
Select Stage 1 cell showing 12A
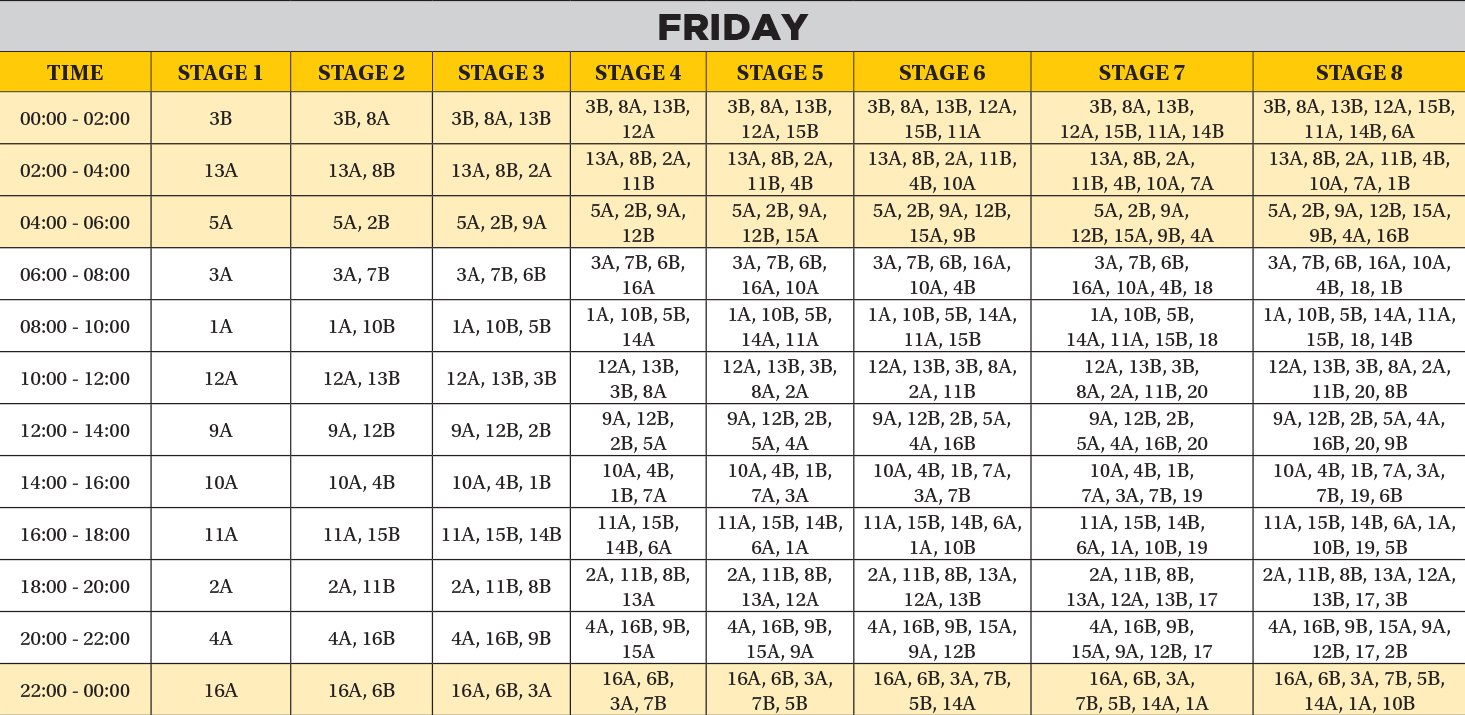220,379
